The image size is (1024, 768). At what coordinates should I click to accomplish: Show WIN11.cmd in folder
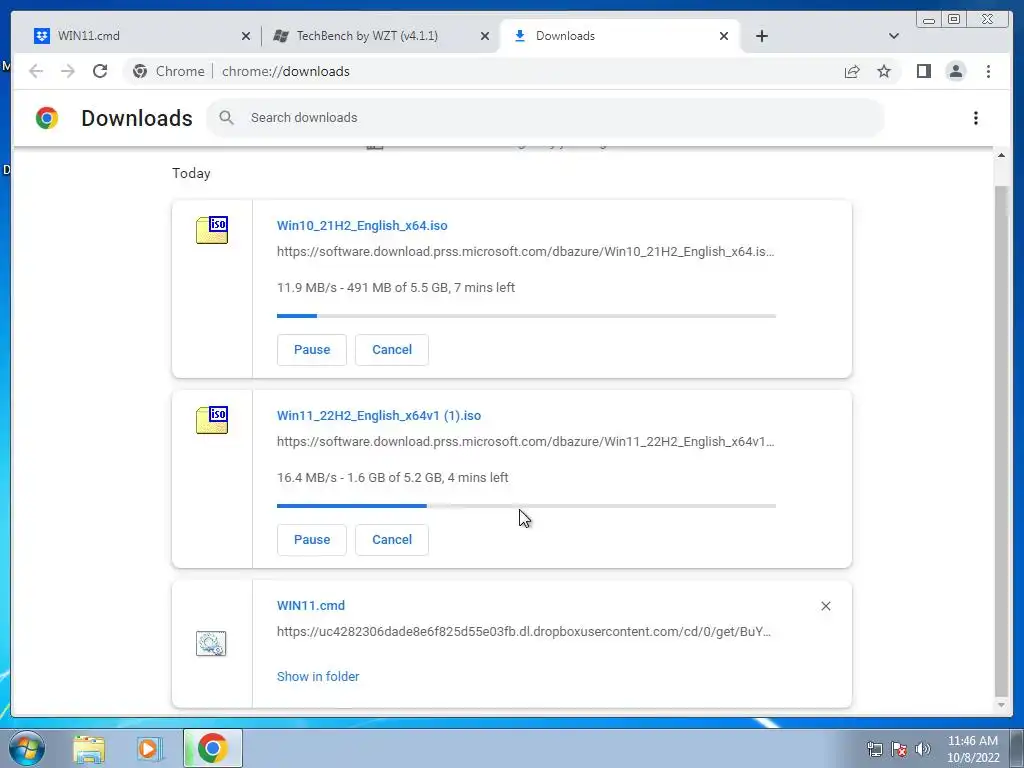click(x=318, y=677)
